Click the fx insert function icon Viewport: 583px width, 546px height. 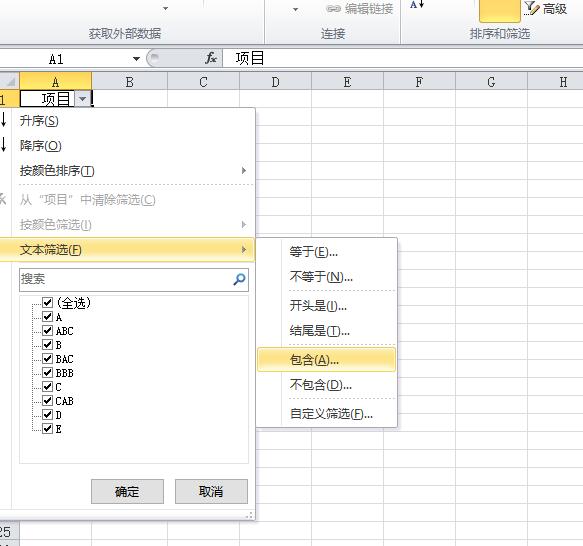click(x=211, y=58)
